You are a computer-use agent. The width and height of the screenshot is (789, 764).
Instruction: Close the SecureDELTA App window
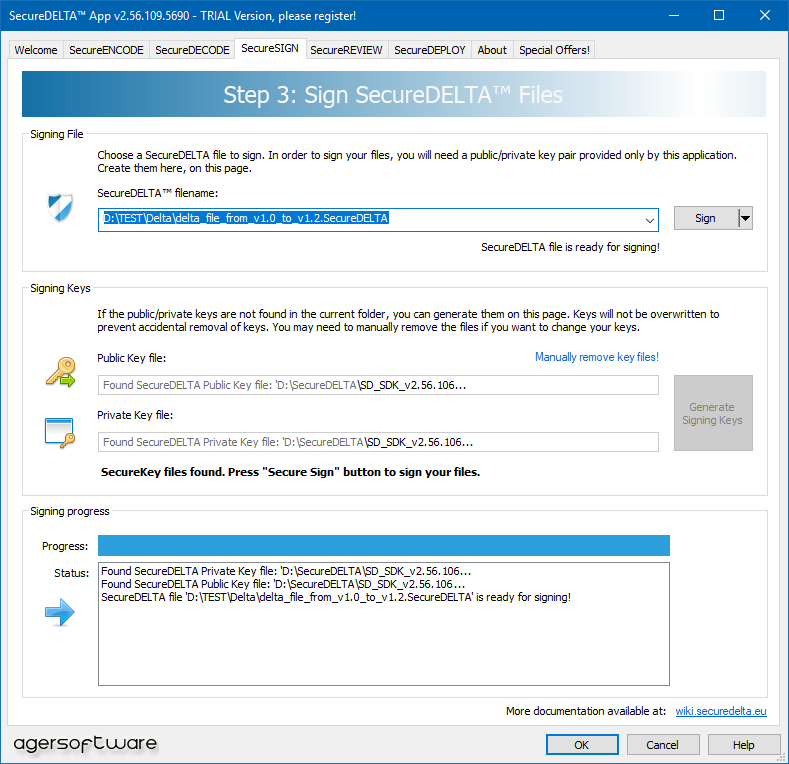(765, 16)
